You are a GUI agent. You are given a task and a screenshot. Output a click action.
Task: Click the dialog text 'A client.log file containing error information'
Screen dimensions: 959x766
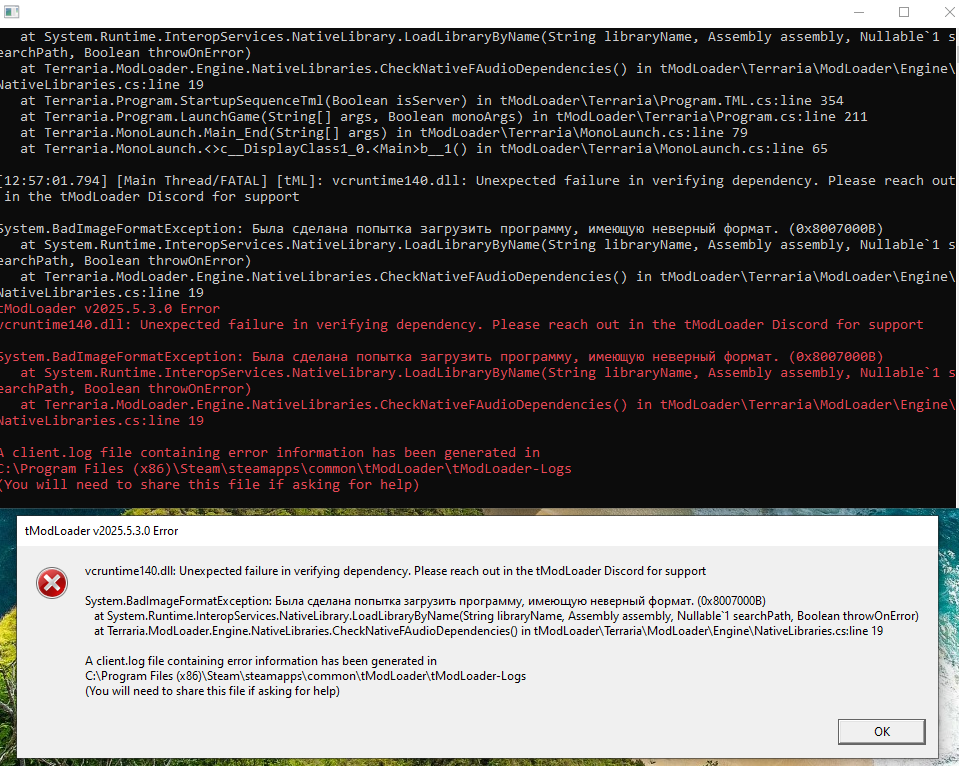coord(261,661)
